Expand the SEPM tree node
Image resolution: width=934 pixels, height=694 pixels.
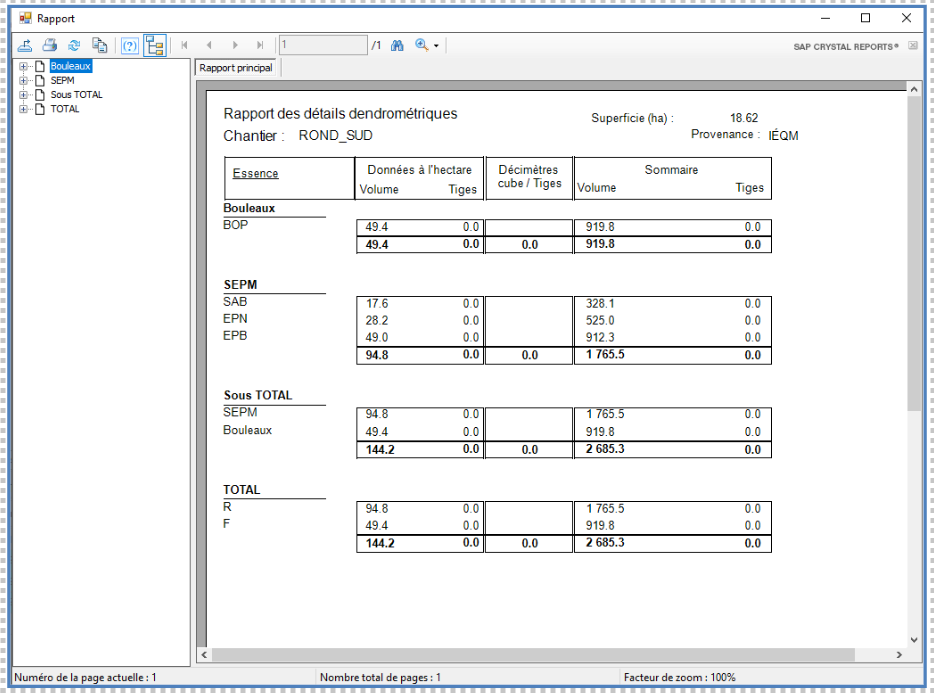(x=24, y=81)
